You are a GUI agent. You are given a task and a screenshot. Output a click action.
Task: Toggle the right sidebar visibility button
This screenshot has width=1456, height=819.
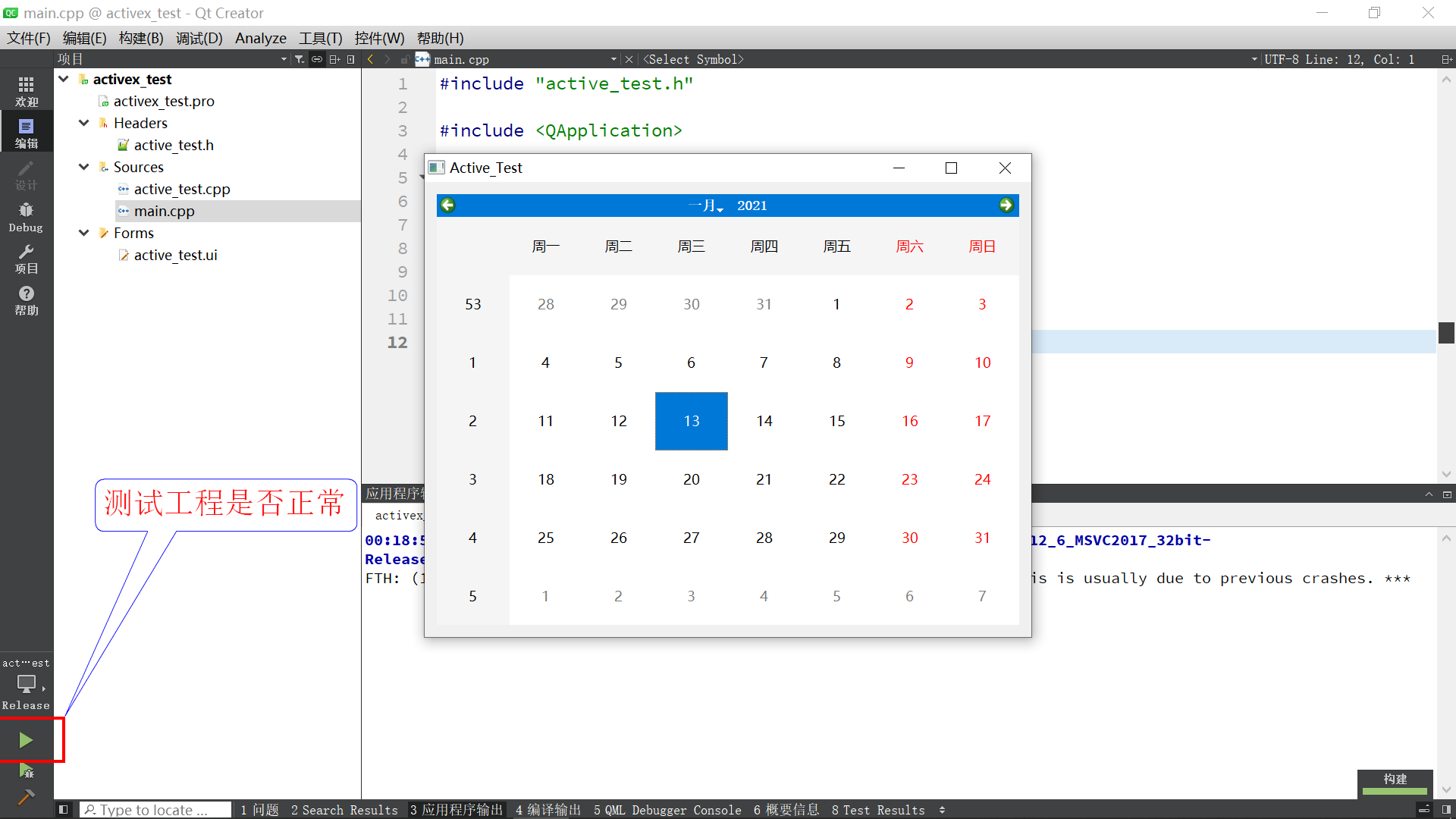(1446, 810)
